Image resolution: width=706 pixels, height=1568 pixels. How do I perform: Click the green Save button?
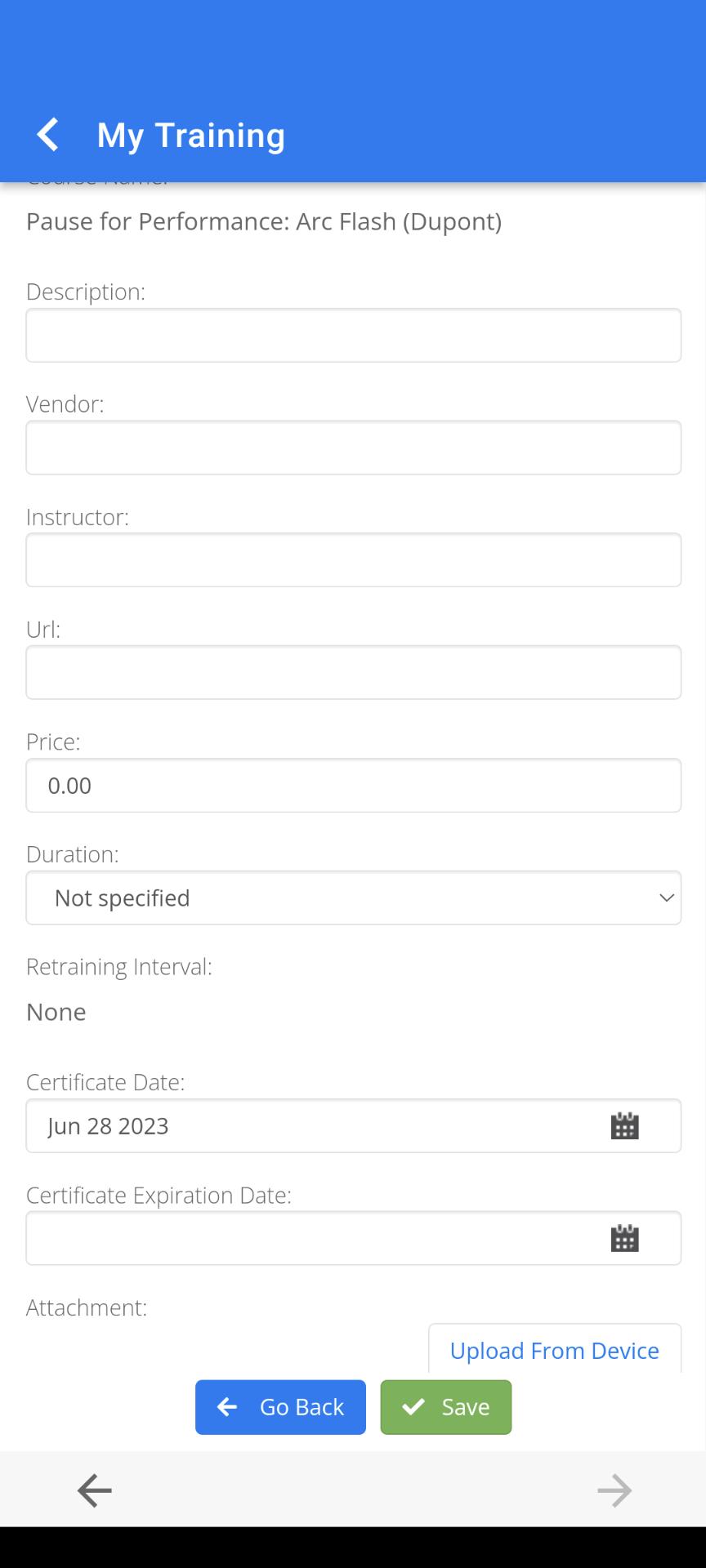click(446, 1407)
